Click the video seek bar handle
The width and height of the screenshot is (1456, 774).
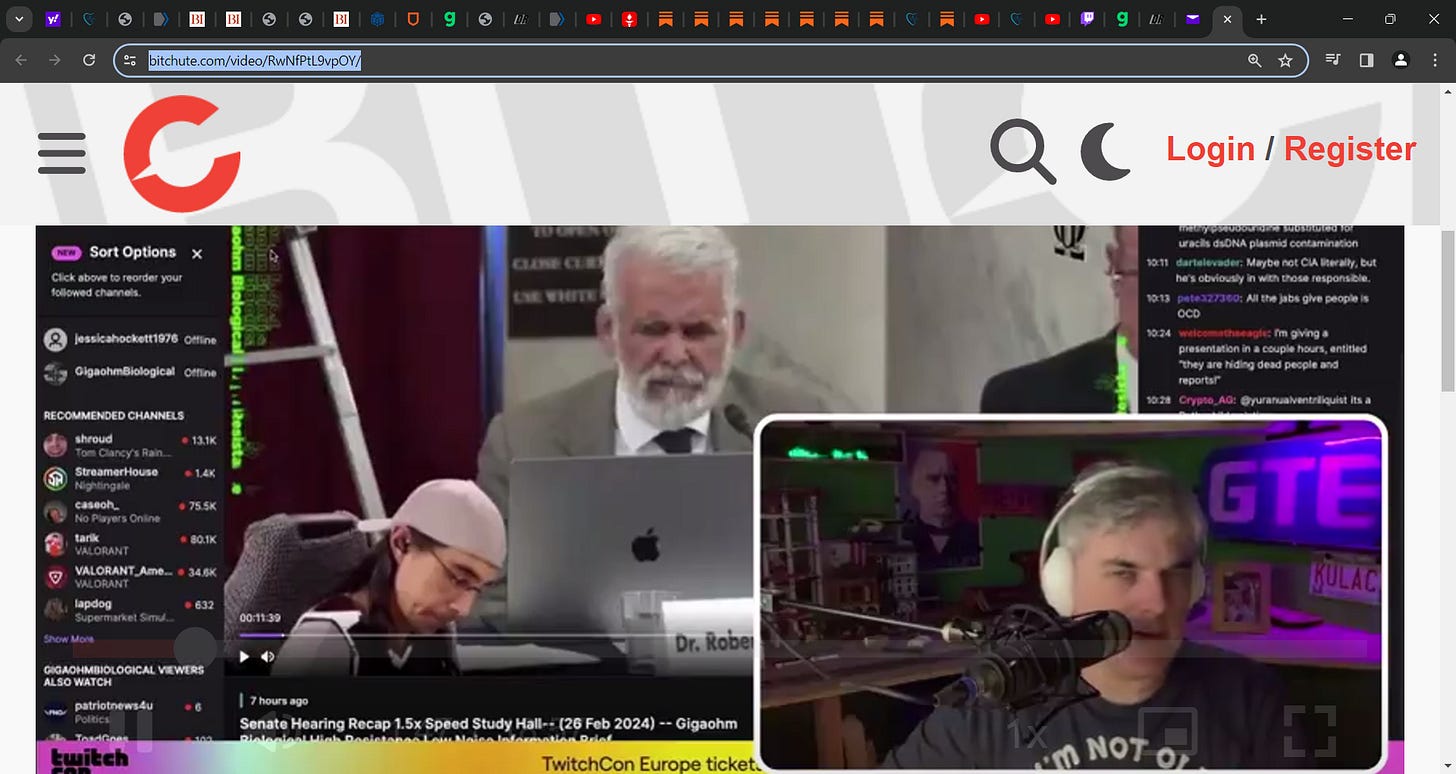pyautogui.click(x=196, y=648)
